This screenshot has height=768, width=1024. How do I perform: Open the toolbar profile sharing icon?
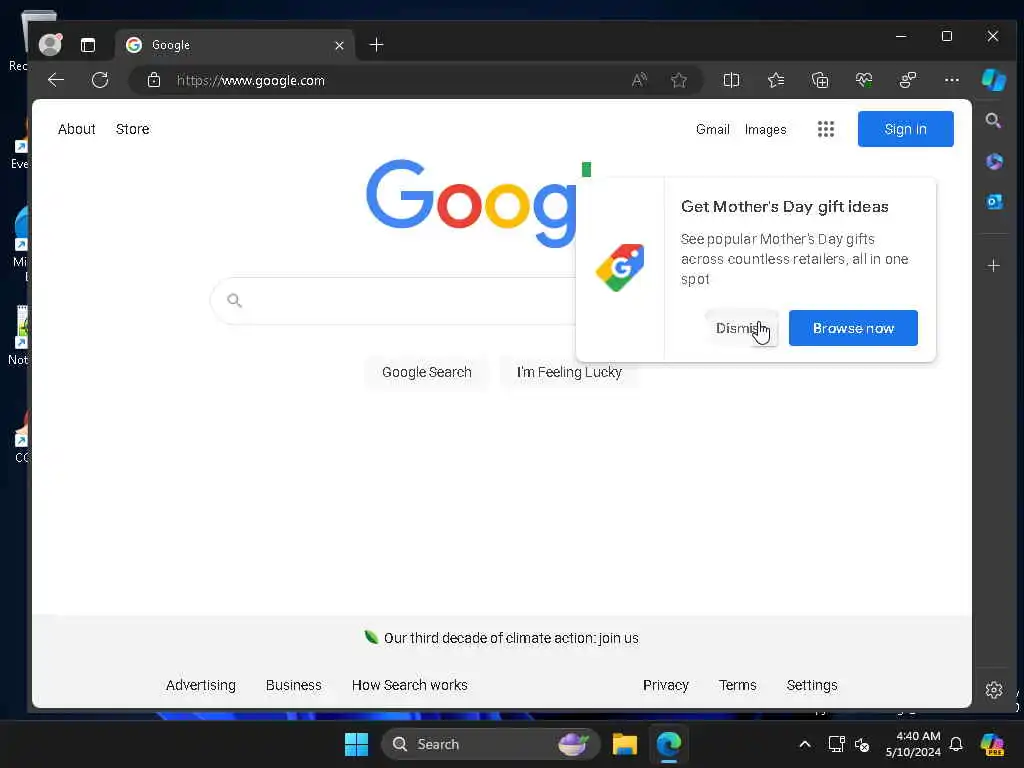908,80
